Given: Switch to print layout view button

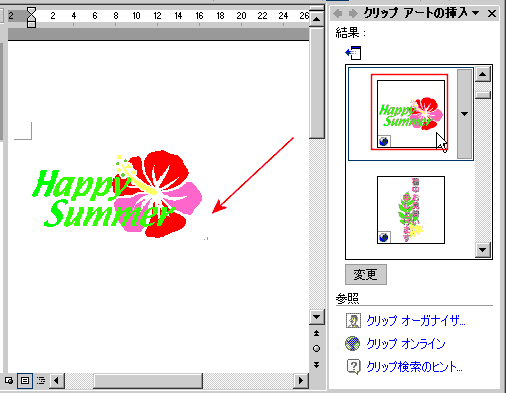Looking at the screenshot, I should 25,380.
